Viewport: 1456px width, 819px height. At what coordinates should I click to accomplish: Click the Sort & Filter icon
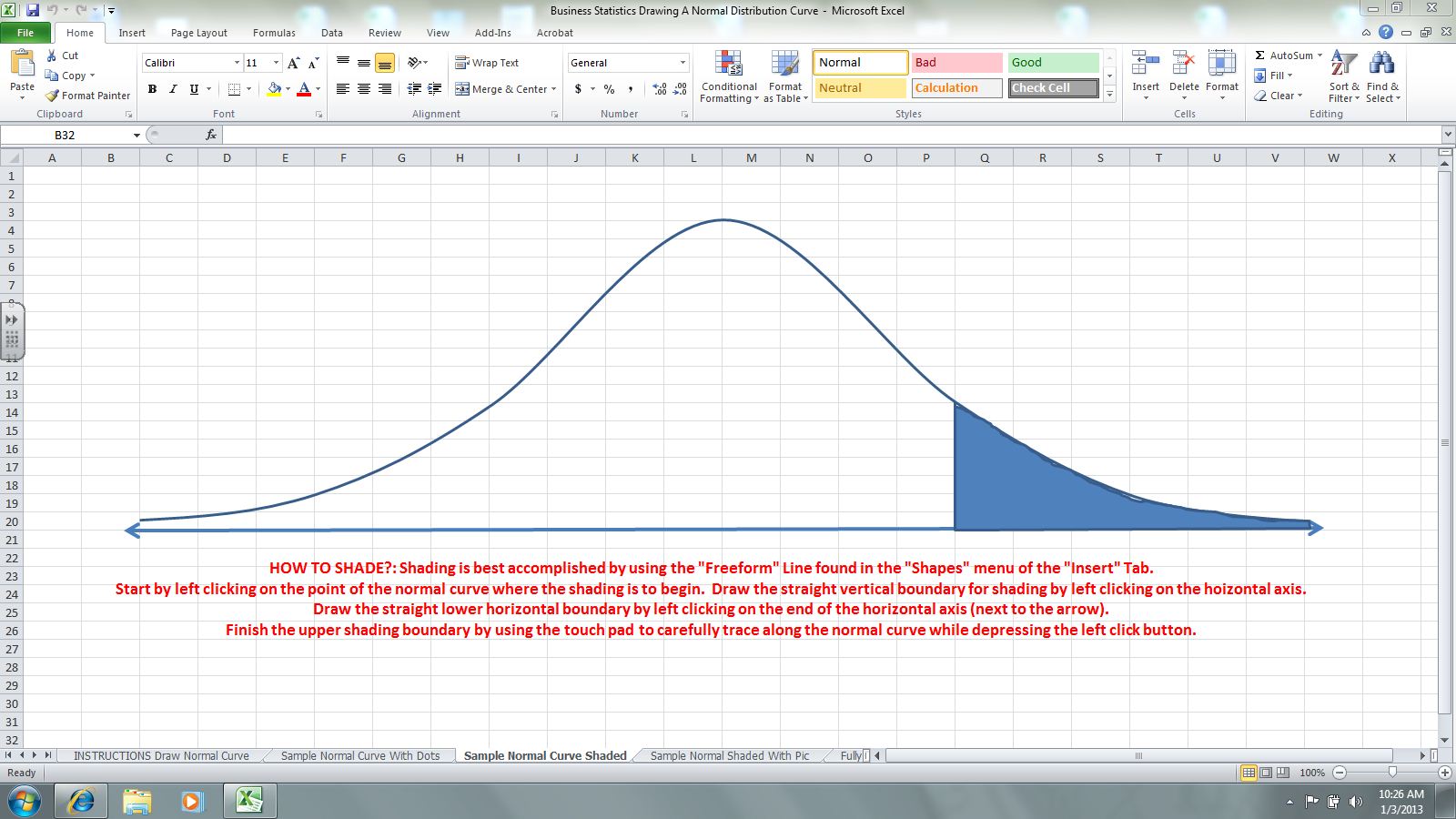click(1343, 64)
